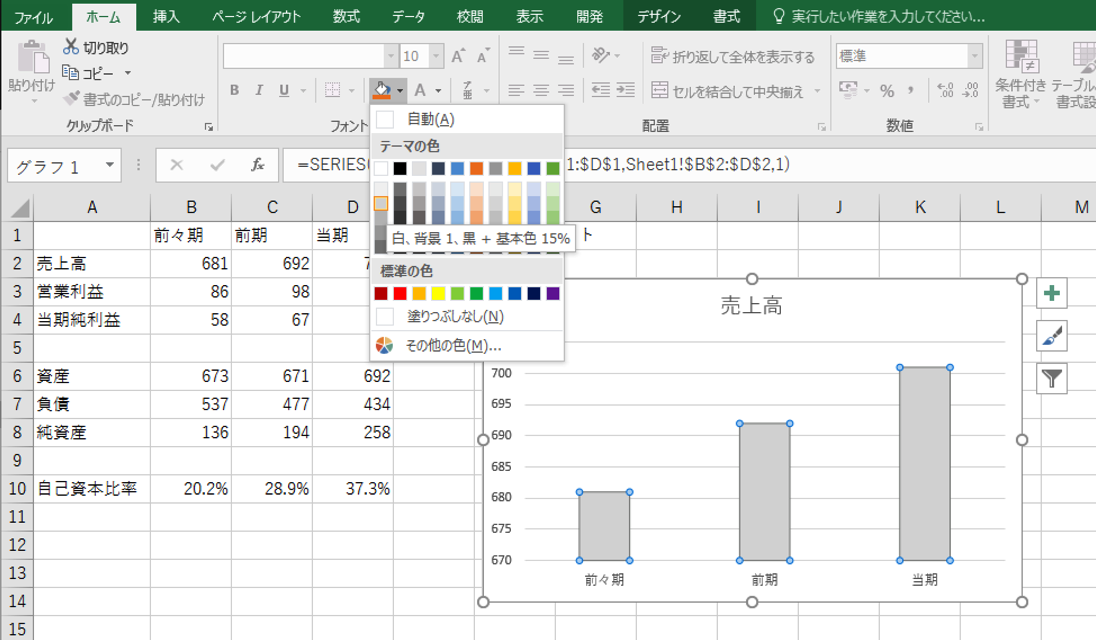Click the top align icon
Screen dimensions: 1096x640
pos(517,54)
